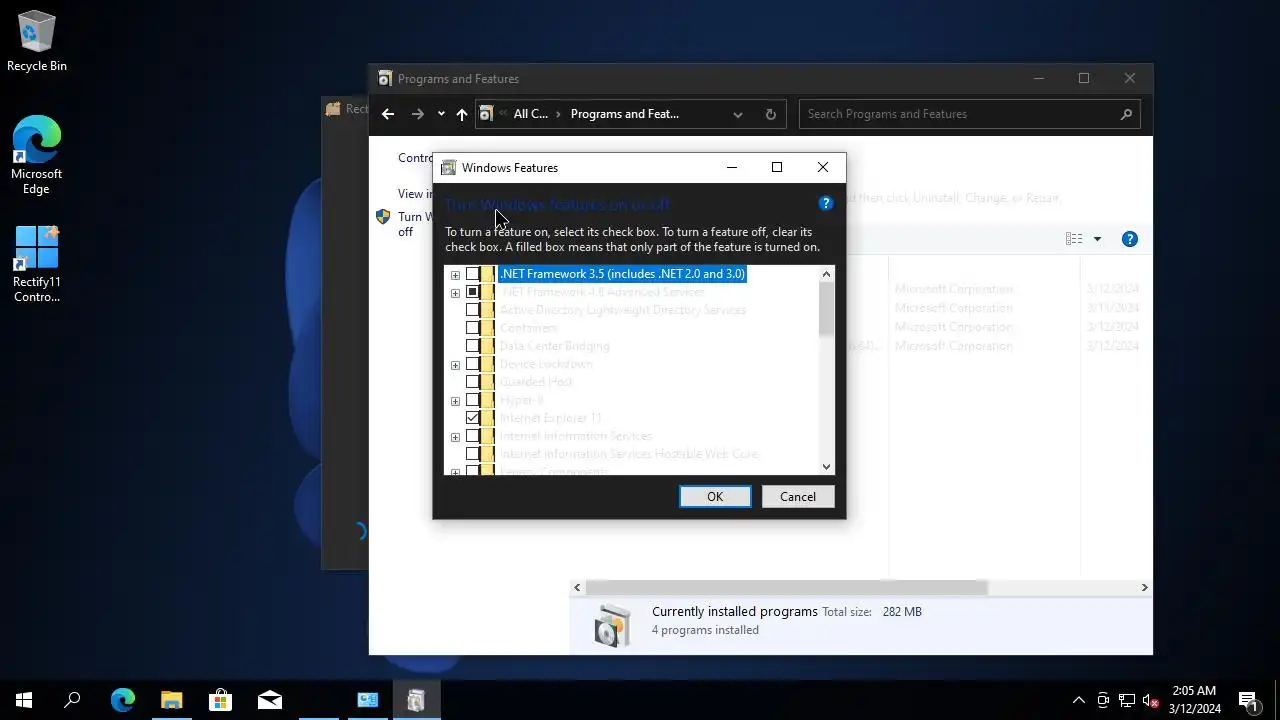Image resolution: width=1280 pixels, height=720 pixels.
Task: Go up one level in Programs and Features
Action: (x=462, y=114)
